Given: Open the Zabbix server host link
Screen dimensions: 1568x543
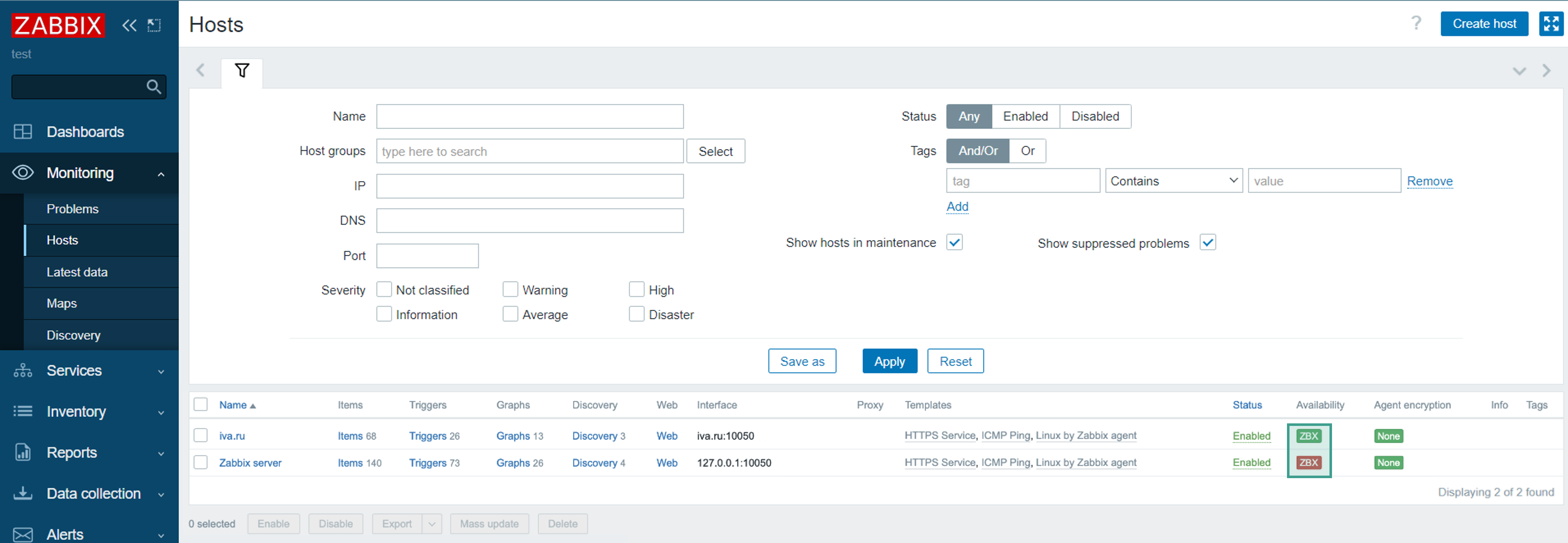Looking at the screenshot, I should [250, 463].
